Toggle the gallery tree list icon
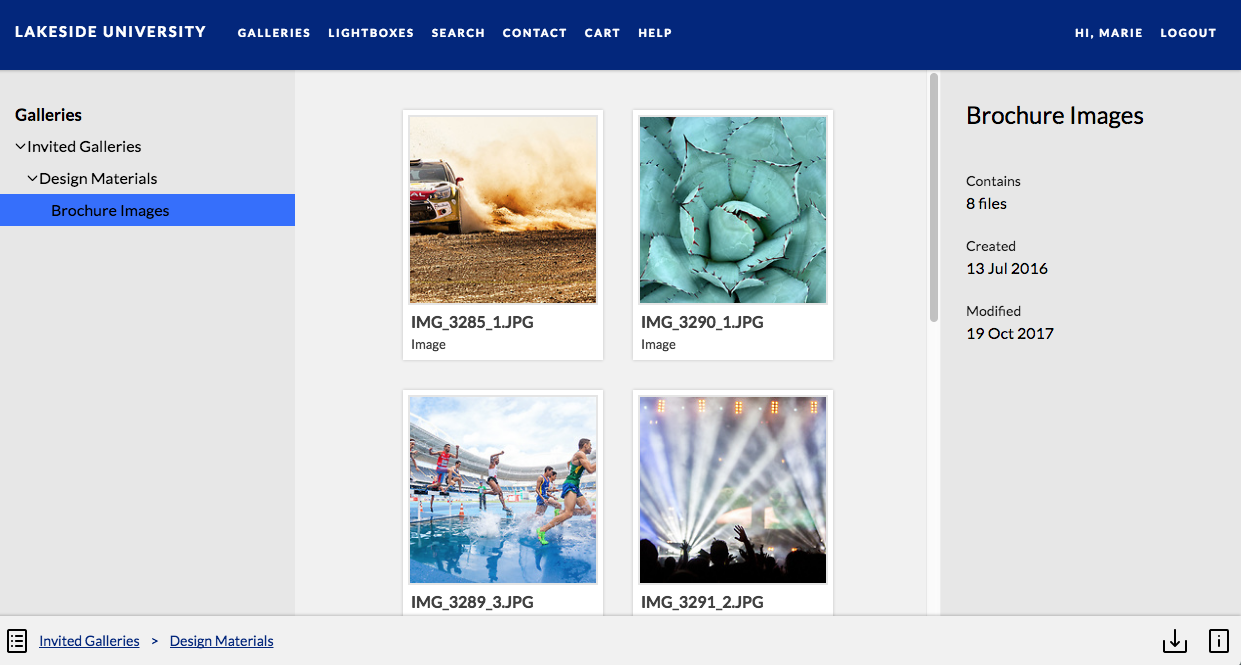This screenshot has height=665, width=1241. (x=17, y=641)
